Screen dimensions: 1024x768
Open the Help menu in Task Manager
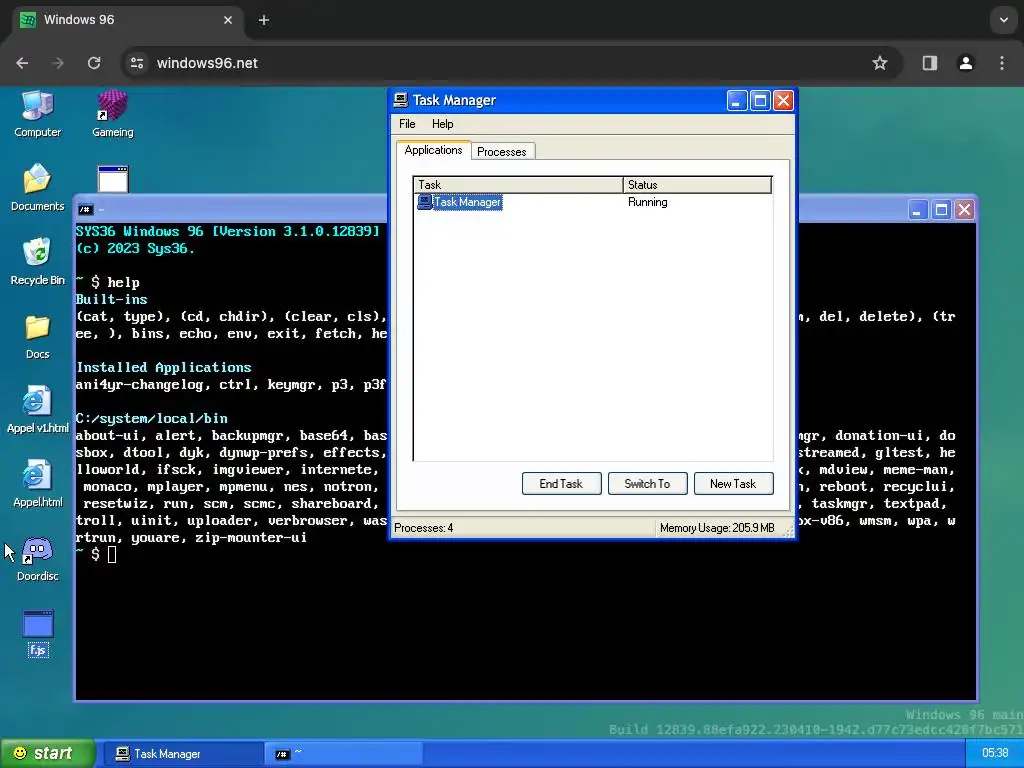pyautogui.click(x=442, y=124)
